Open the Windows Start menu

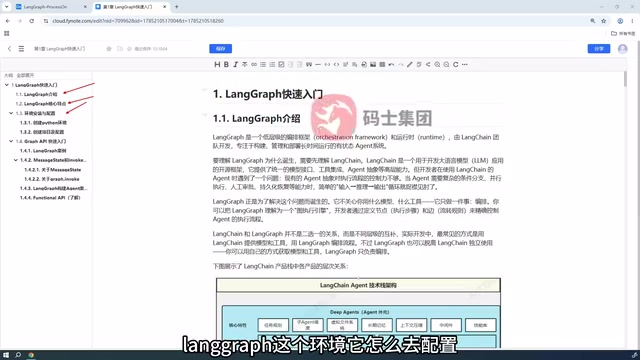click(6, 355)
